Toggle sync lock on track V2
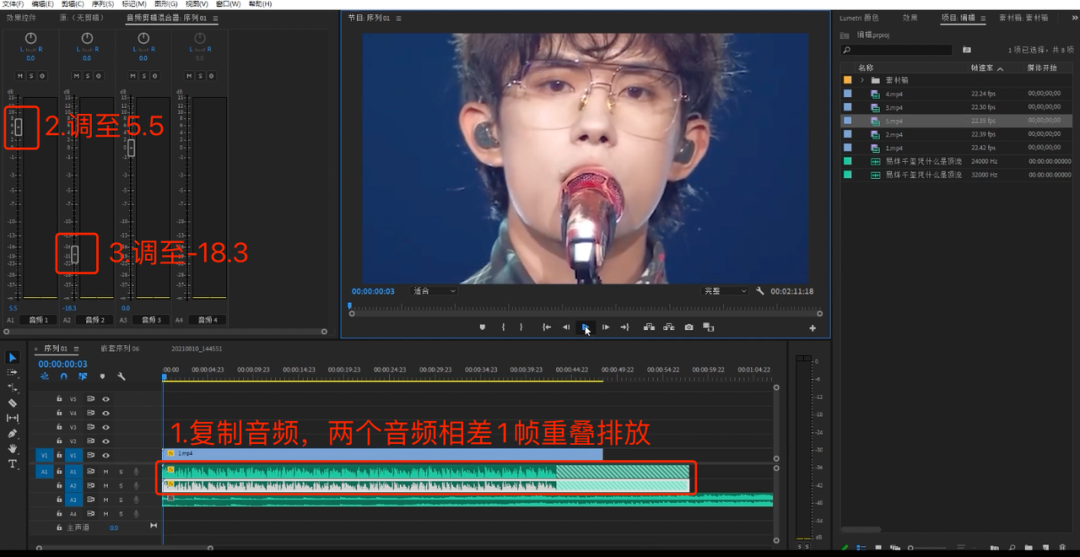The width and height of the screenshot is (1080, 557). click(91, 441)
